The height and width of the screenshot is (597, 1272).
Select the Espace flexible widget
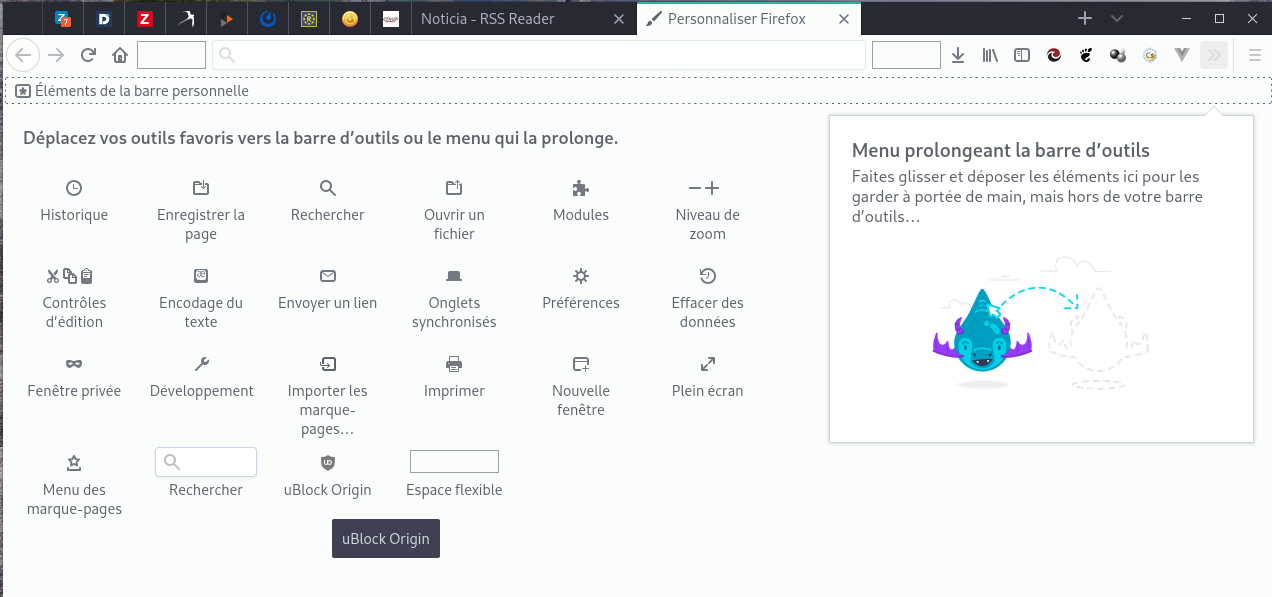(x=454, y=462)
